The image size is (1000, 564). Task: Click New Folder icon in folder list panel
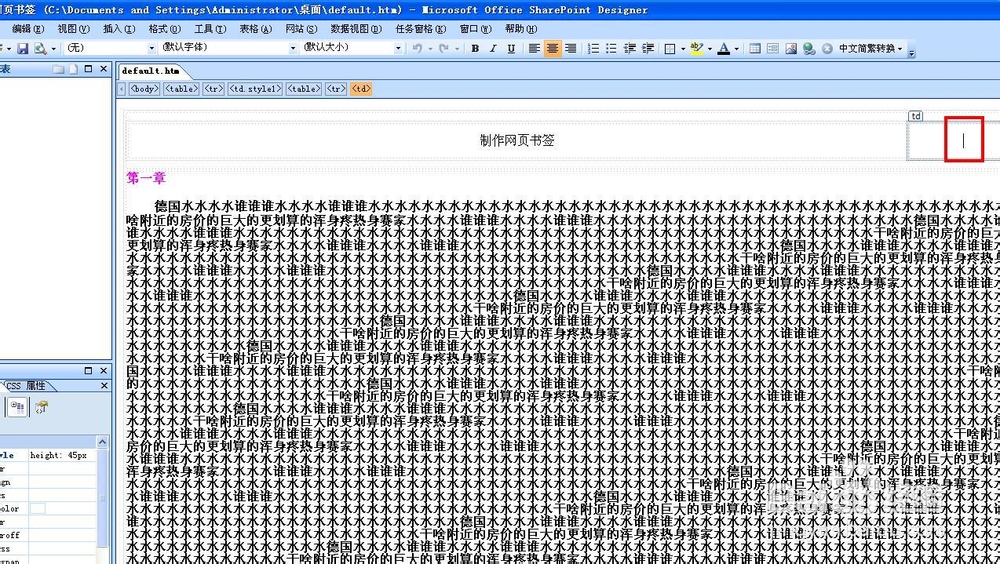tap(59, 69)
